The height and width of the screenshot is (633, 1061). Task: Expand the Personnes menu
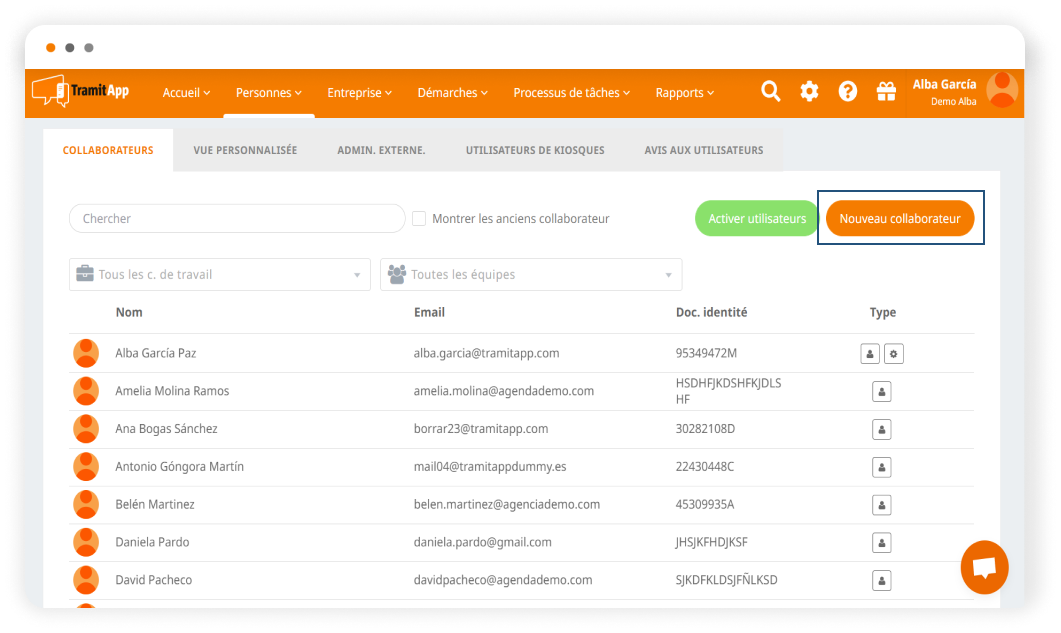click(268, 93)
